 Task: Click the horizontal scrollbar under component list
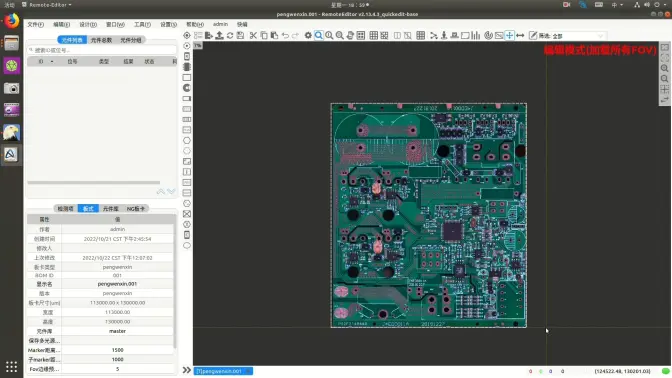(x=93, y=183)
